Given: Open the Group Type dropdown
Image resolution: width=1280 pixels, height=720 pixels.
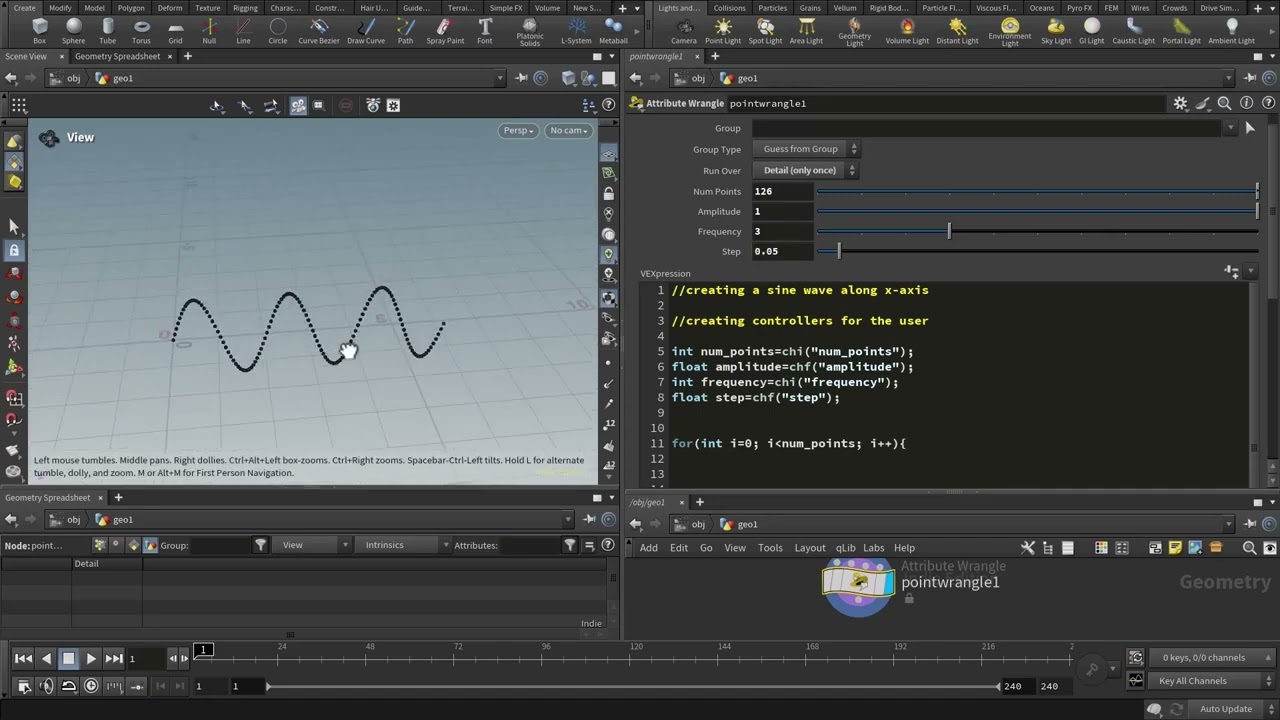Looking at the screenshot, I should [x=806, y=149].
